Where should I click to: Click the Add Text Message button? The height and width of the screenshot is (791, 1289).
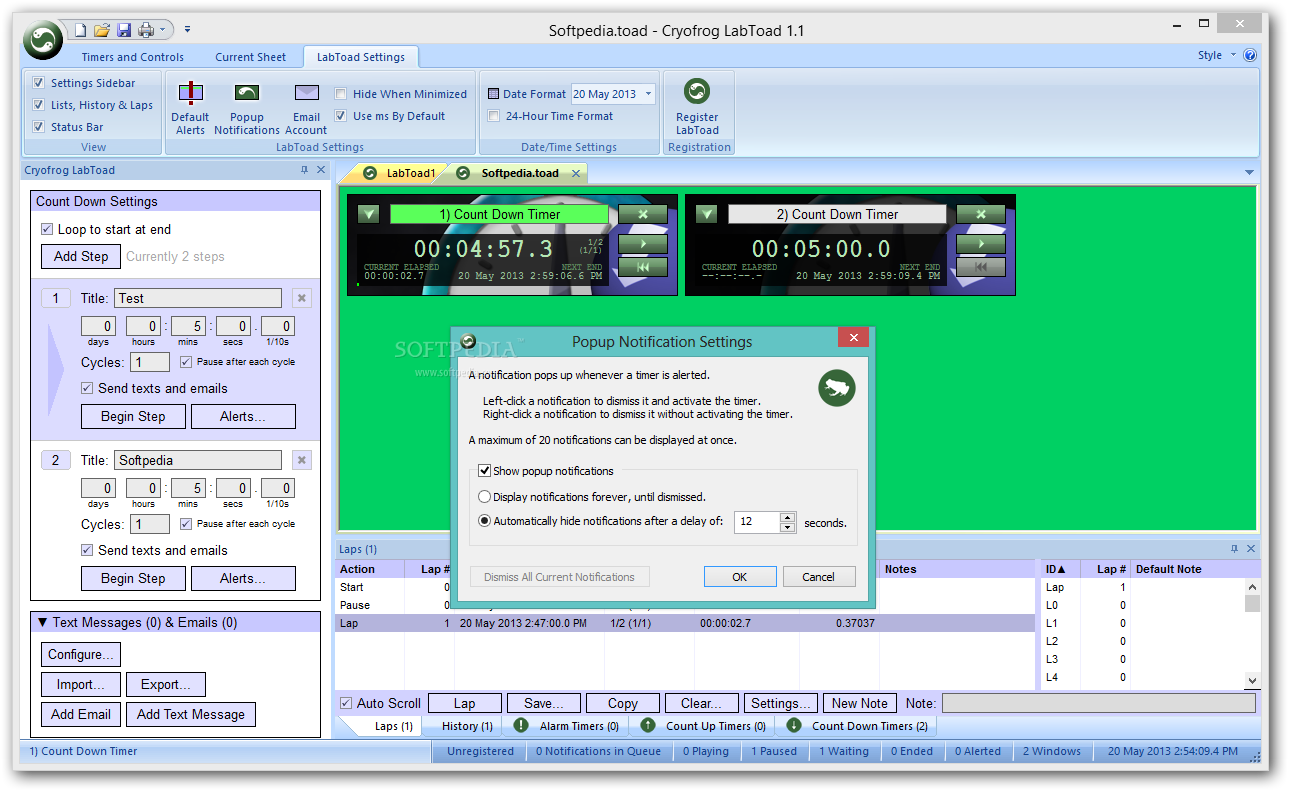click(191, 714)
